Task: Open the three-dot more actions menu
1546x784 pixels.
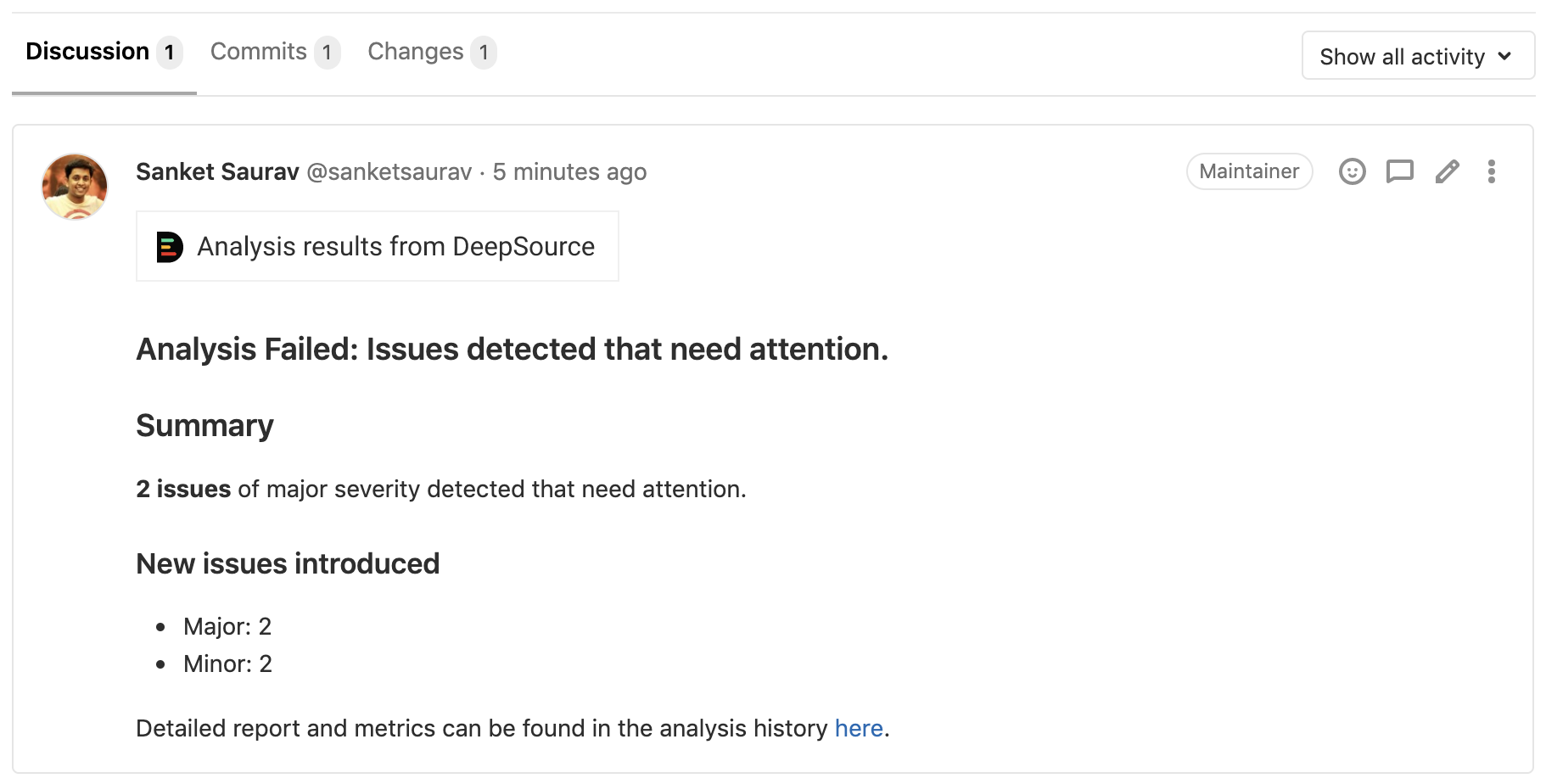Action: (x=1492, y=171)
